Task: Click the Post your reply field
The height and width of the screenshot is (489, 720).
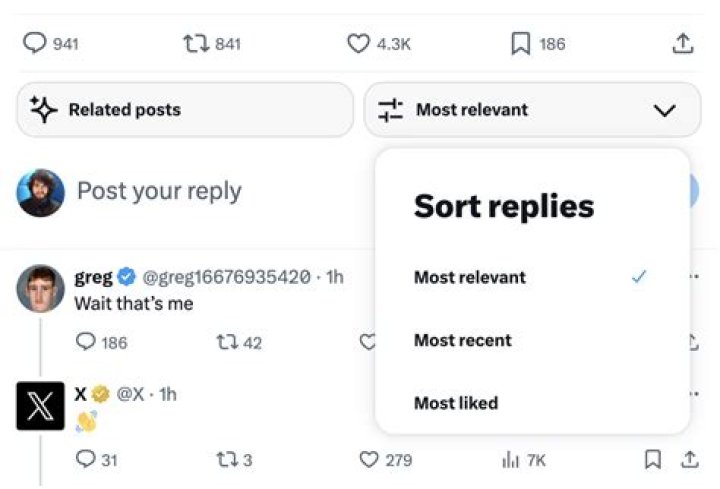Action: tap(160, 191)
